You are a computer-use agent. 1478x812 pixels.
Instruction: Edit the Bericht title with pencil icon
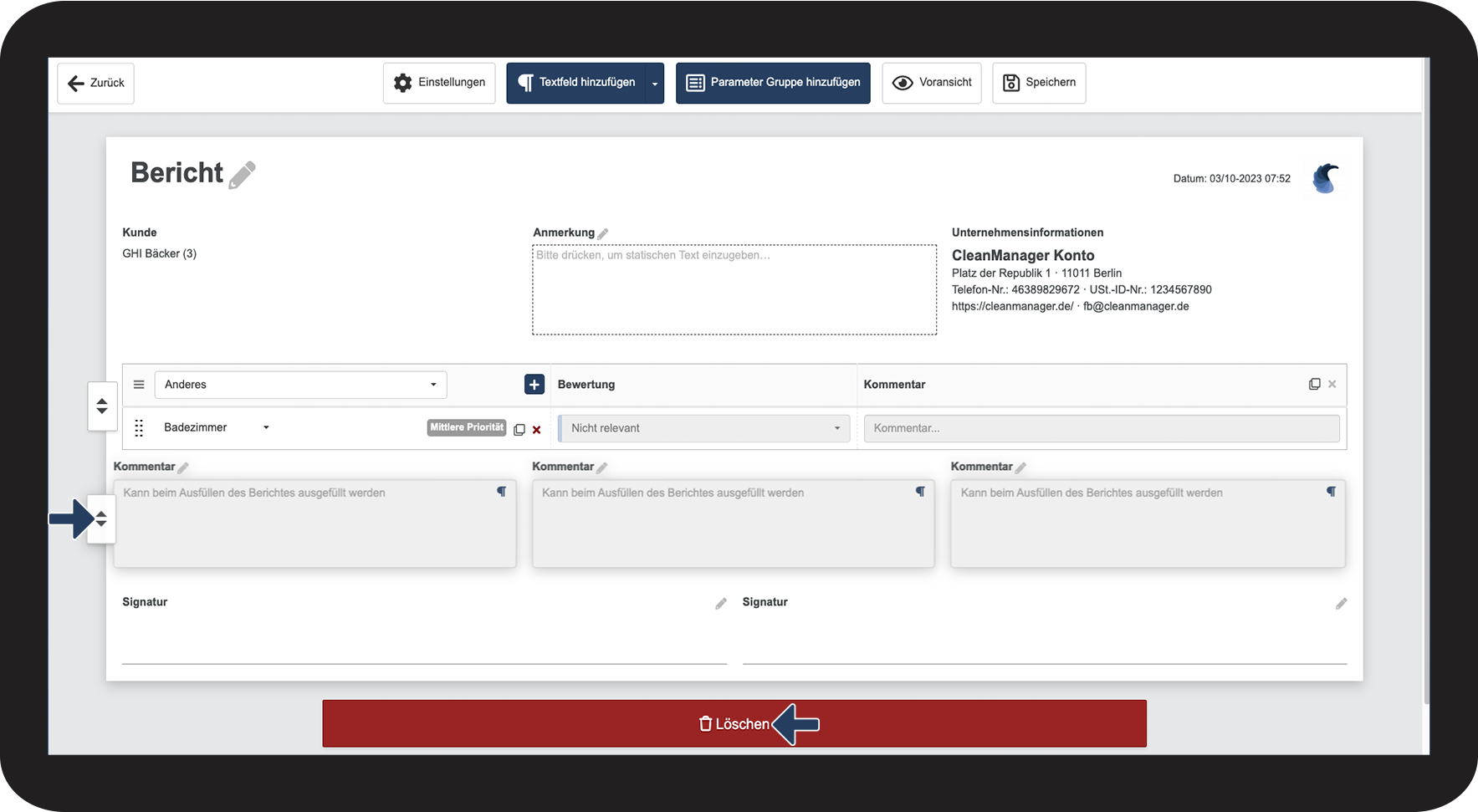click(x=242, y=175)
